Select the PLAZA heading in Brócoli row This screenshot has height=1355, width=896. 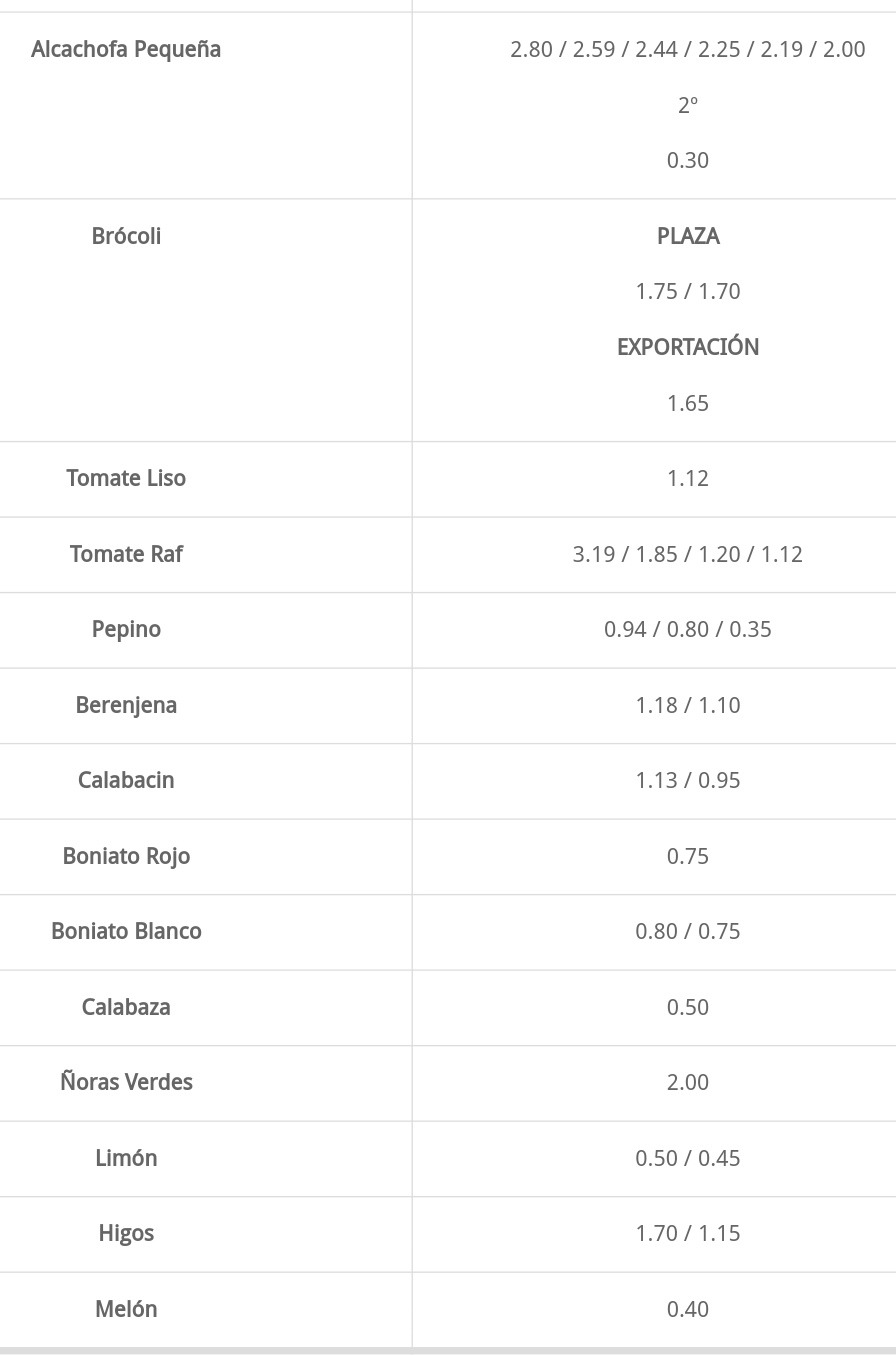click(688, 236)
